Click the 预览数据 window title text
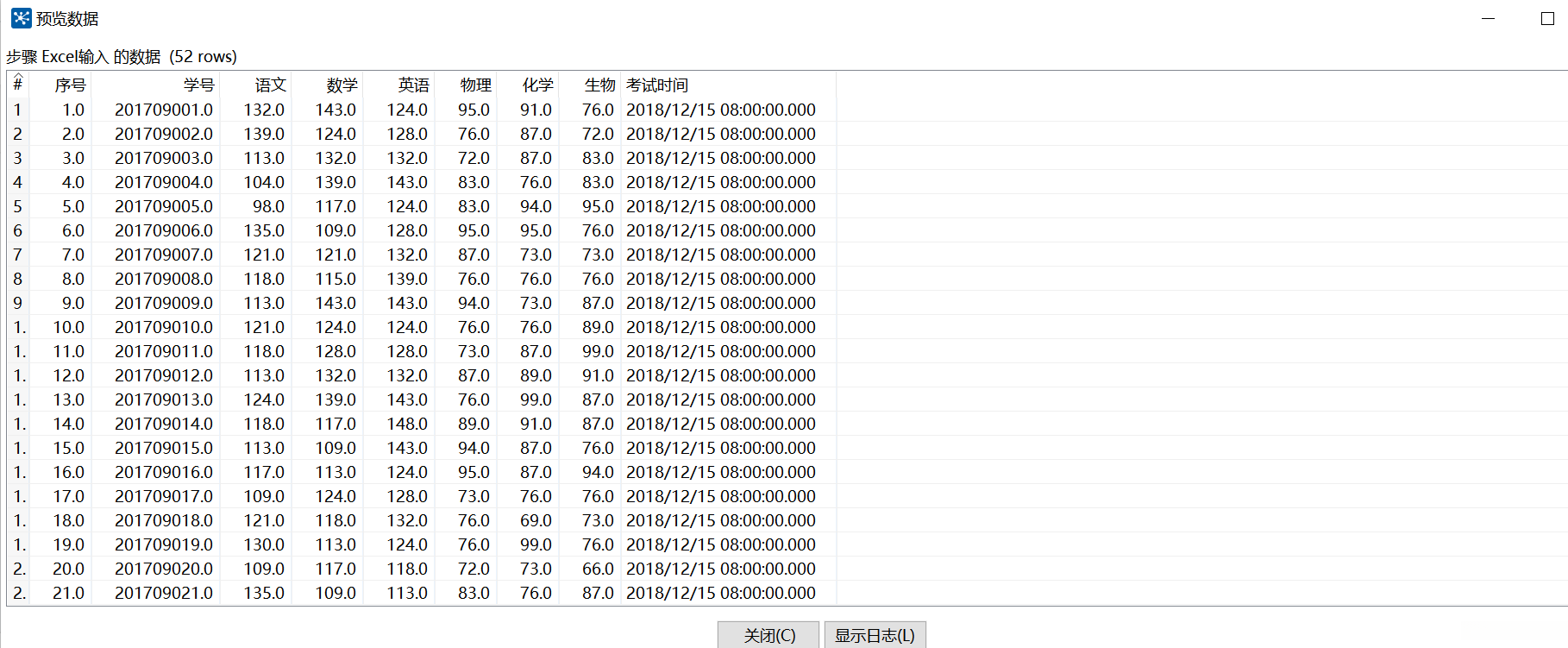The image size is (1568, 648). (67, 18)
